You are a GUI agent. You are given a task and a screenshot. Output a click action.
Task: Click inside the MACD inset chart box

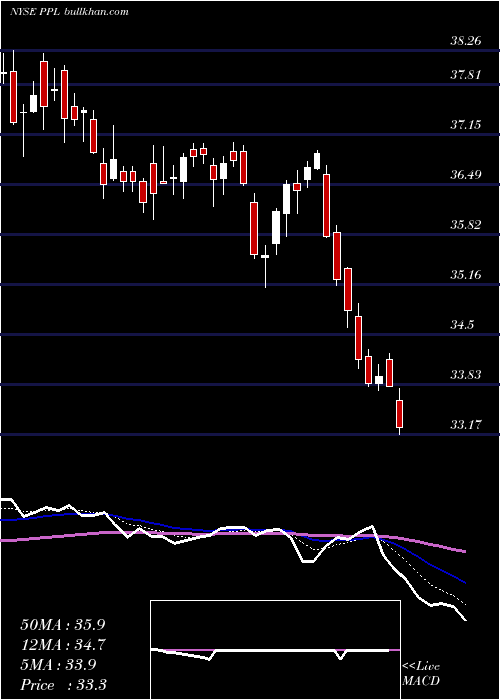(x=275, y=650)
